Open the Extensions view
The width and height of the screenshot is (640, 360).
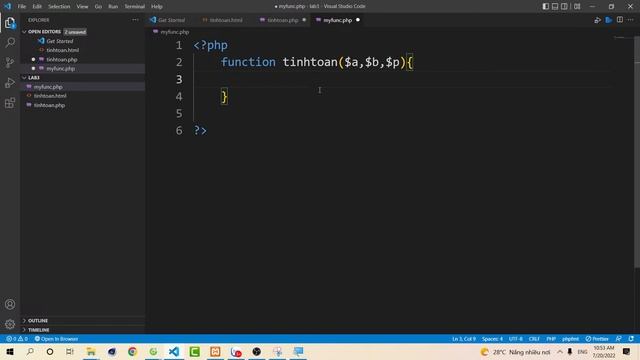point(10,102)
